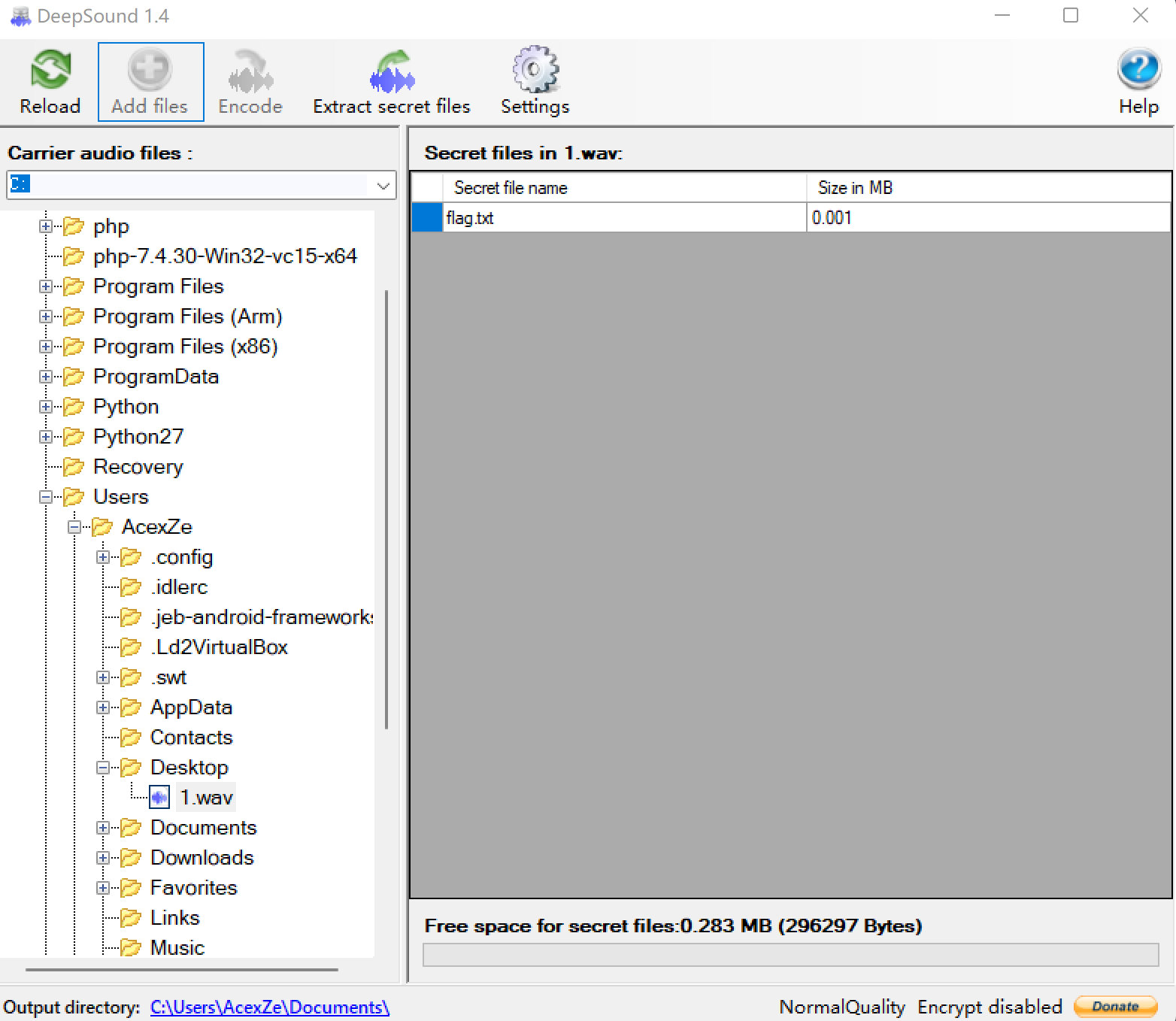
Task: Click the .idlerc folder icon
Action: click(131, 586)
